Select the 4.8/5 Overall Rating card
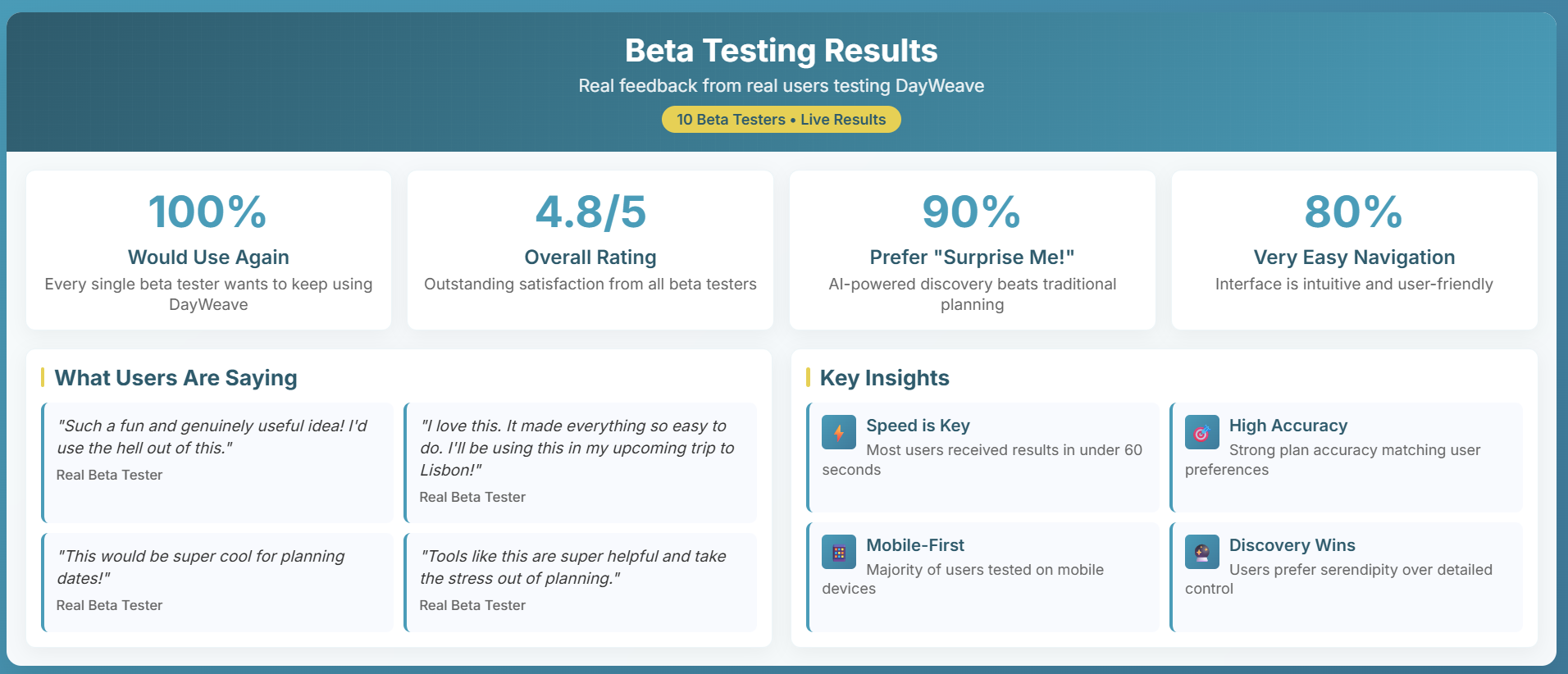Screen dimensions: 1568x674 (x=590, y=250)
